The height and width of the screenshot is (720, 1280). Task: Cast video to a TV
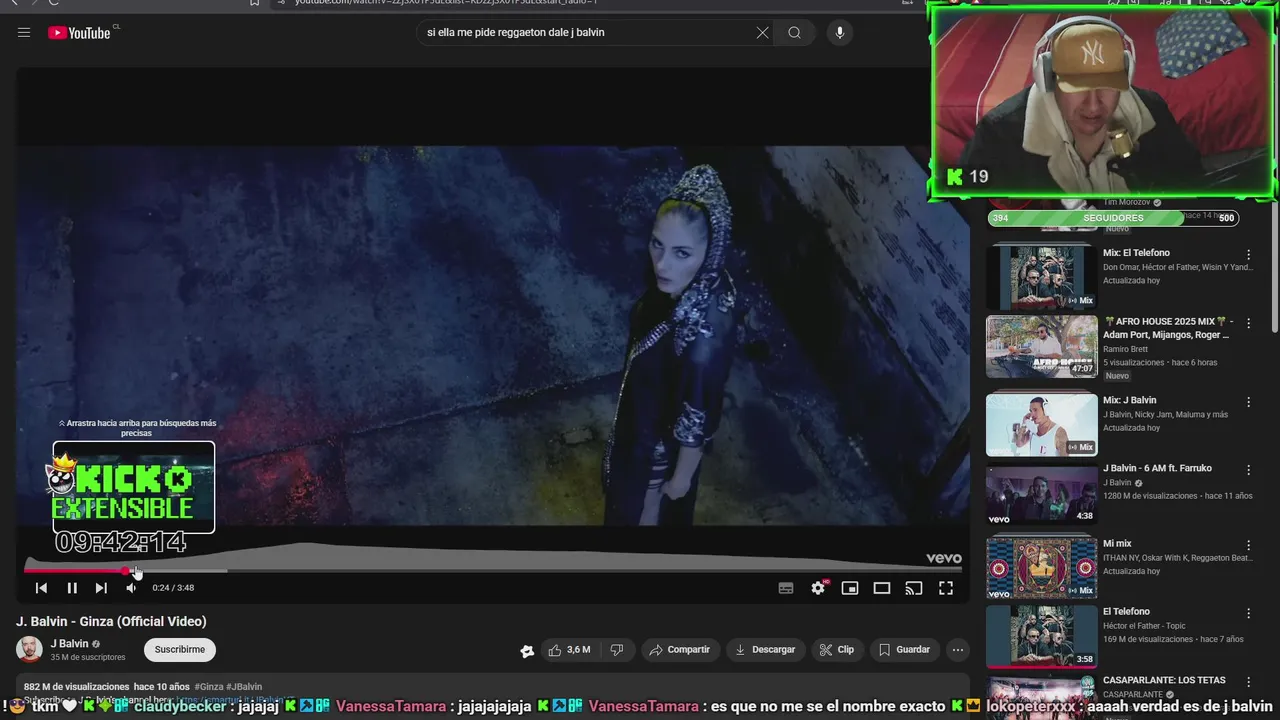tap(914, 588)
